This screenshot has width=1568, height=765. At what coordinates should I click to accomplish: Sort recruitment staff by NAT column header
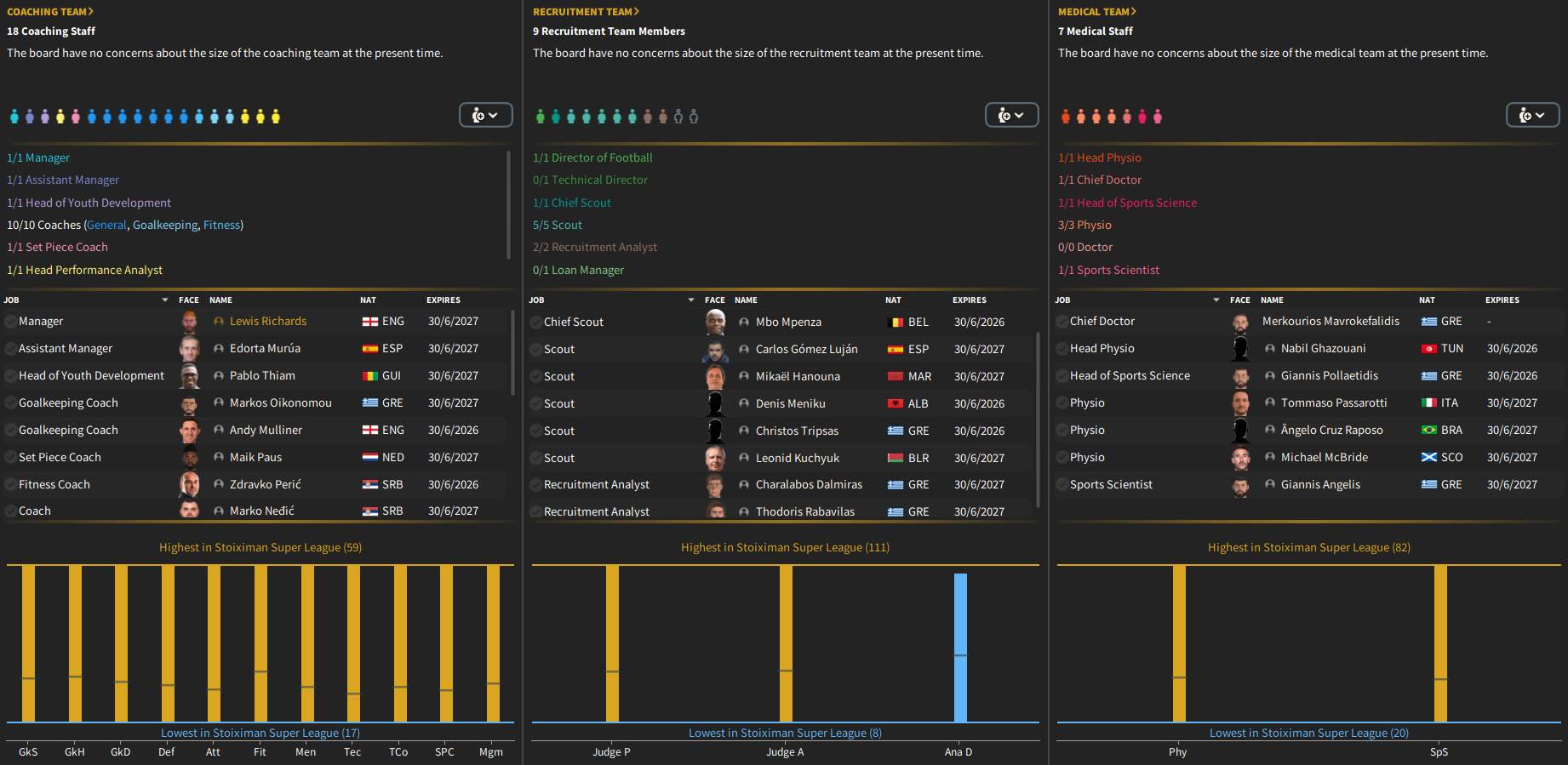893,300
